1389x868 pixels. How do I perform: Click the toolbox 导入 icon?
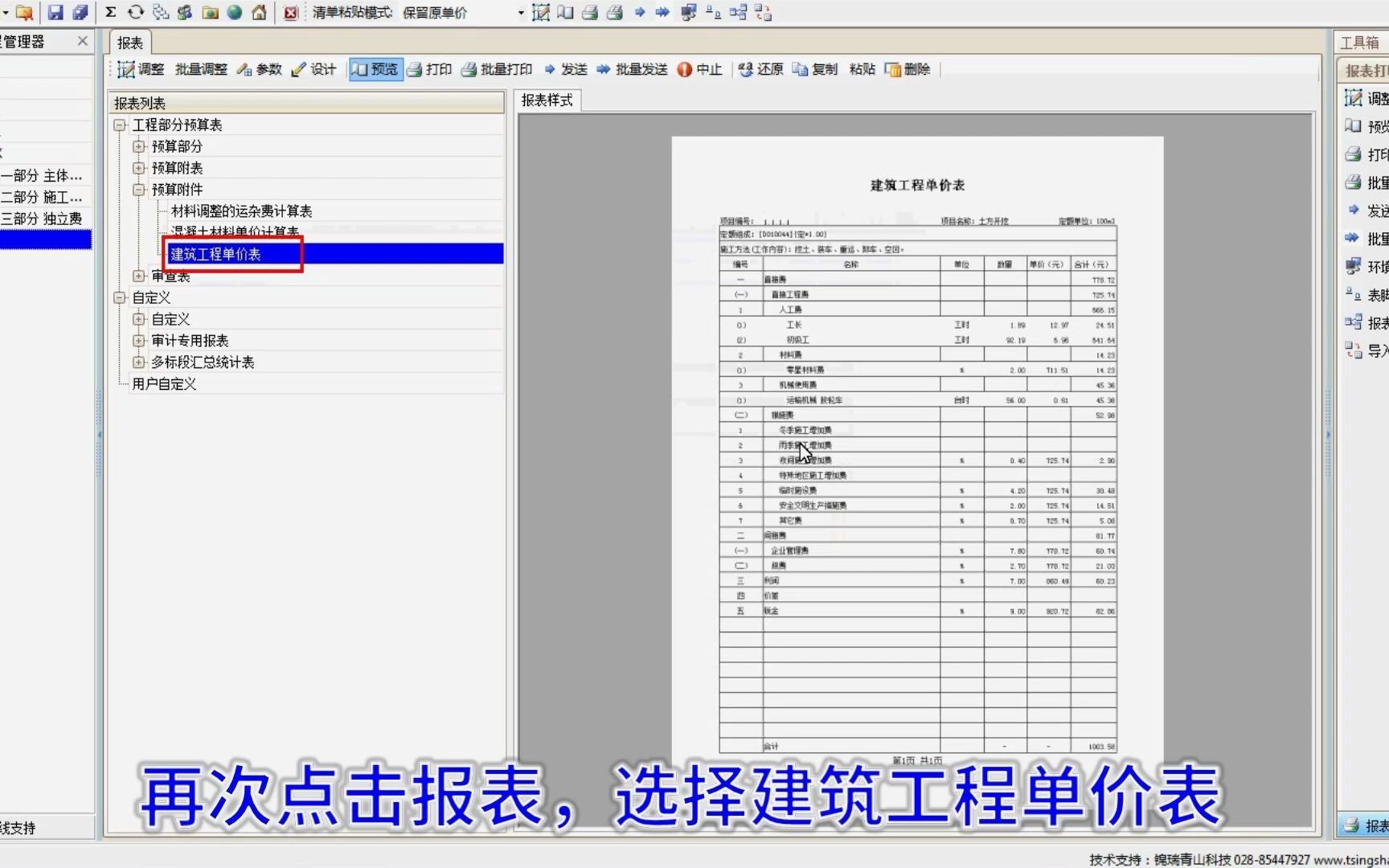click(1354, 350)
